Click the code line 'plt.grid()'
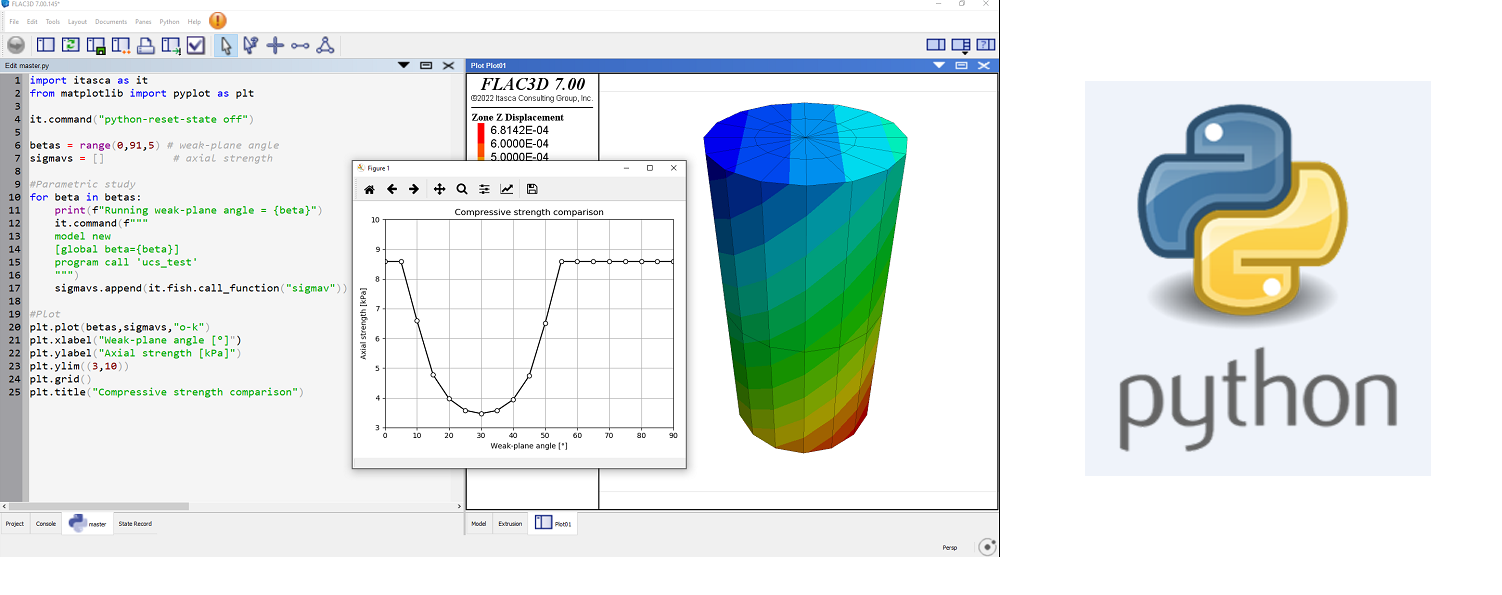The height and width of the screenshot is (595, 1502). pos(60,379)
